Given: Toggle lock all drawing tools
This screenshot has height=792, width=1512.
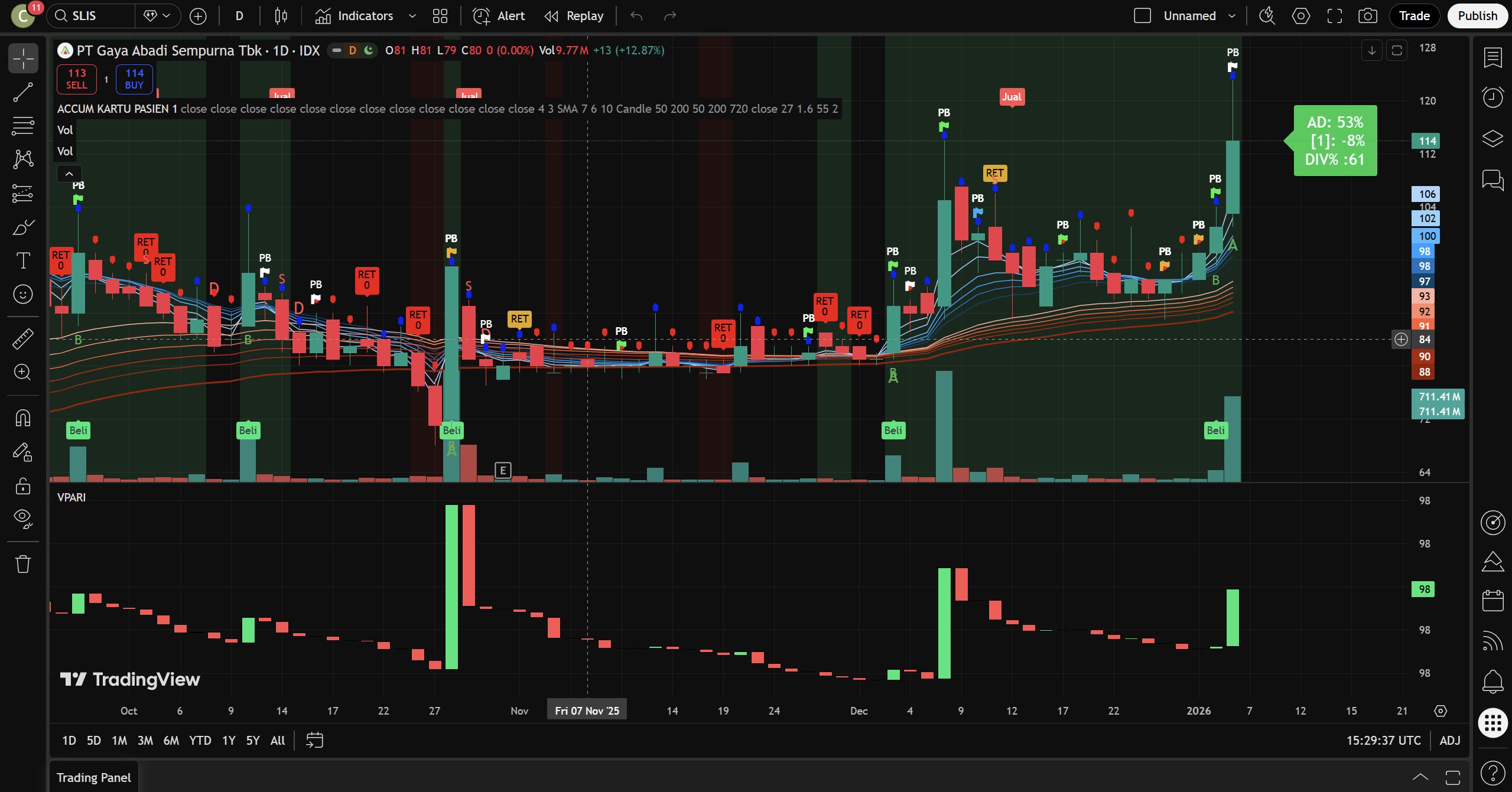Looking at the screenshot, I should 23,485.
